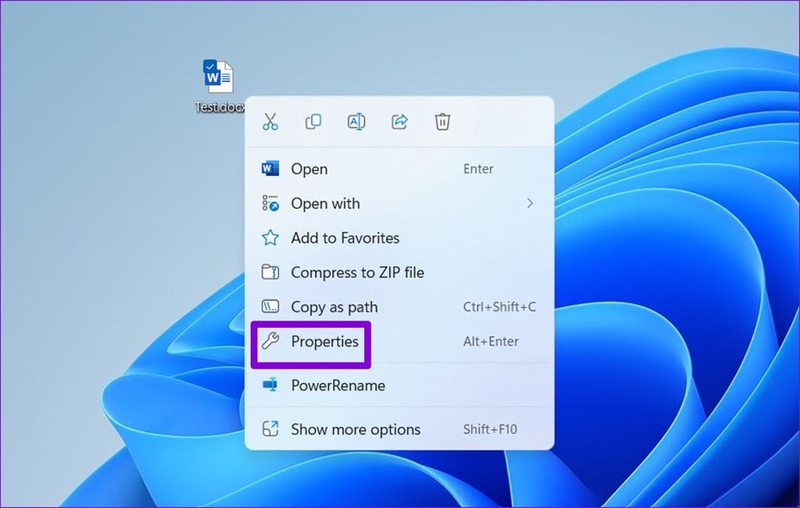Screen dimensions: 800x508
Task: Select the Test.docx desktop file icon
Action: (218, 77)
